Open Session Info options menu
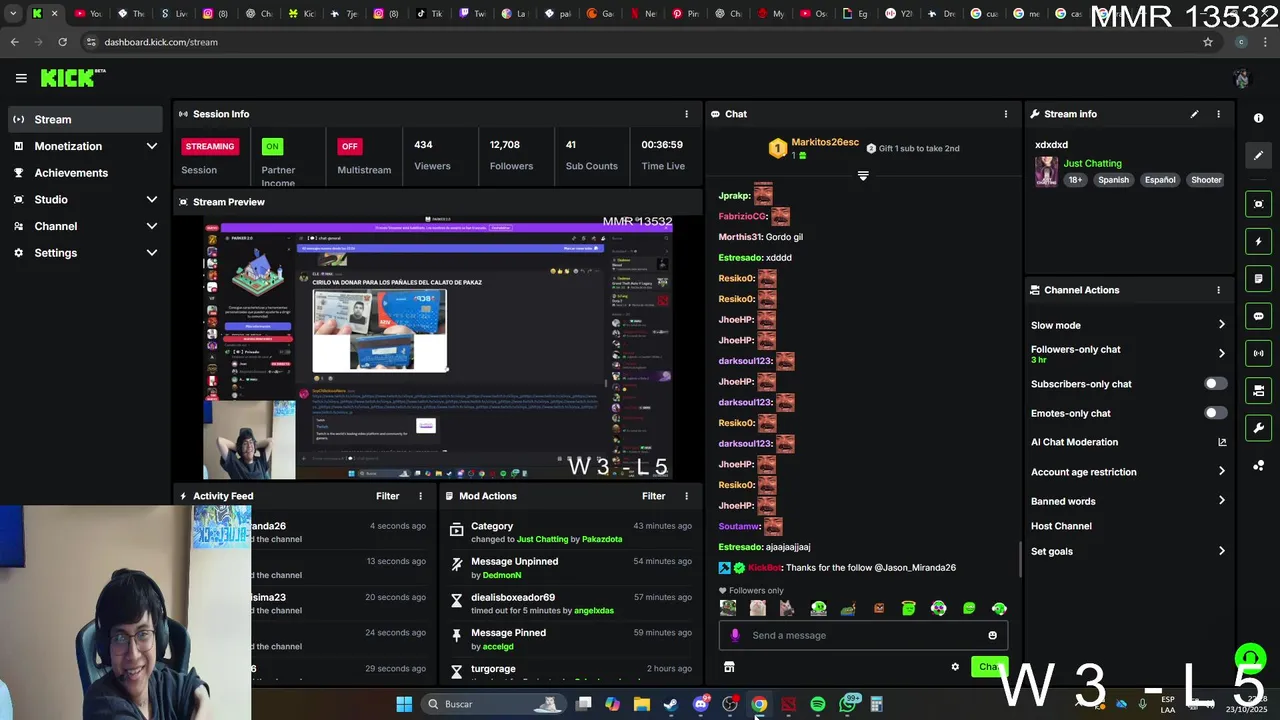The width and height of the screenshot is (1280, 720). [x=686, y=114]
